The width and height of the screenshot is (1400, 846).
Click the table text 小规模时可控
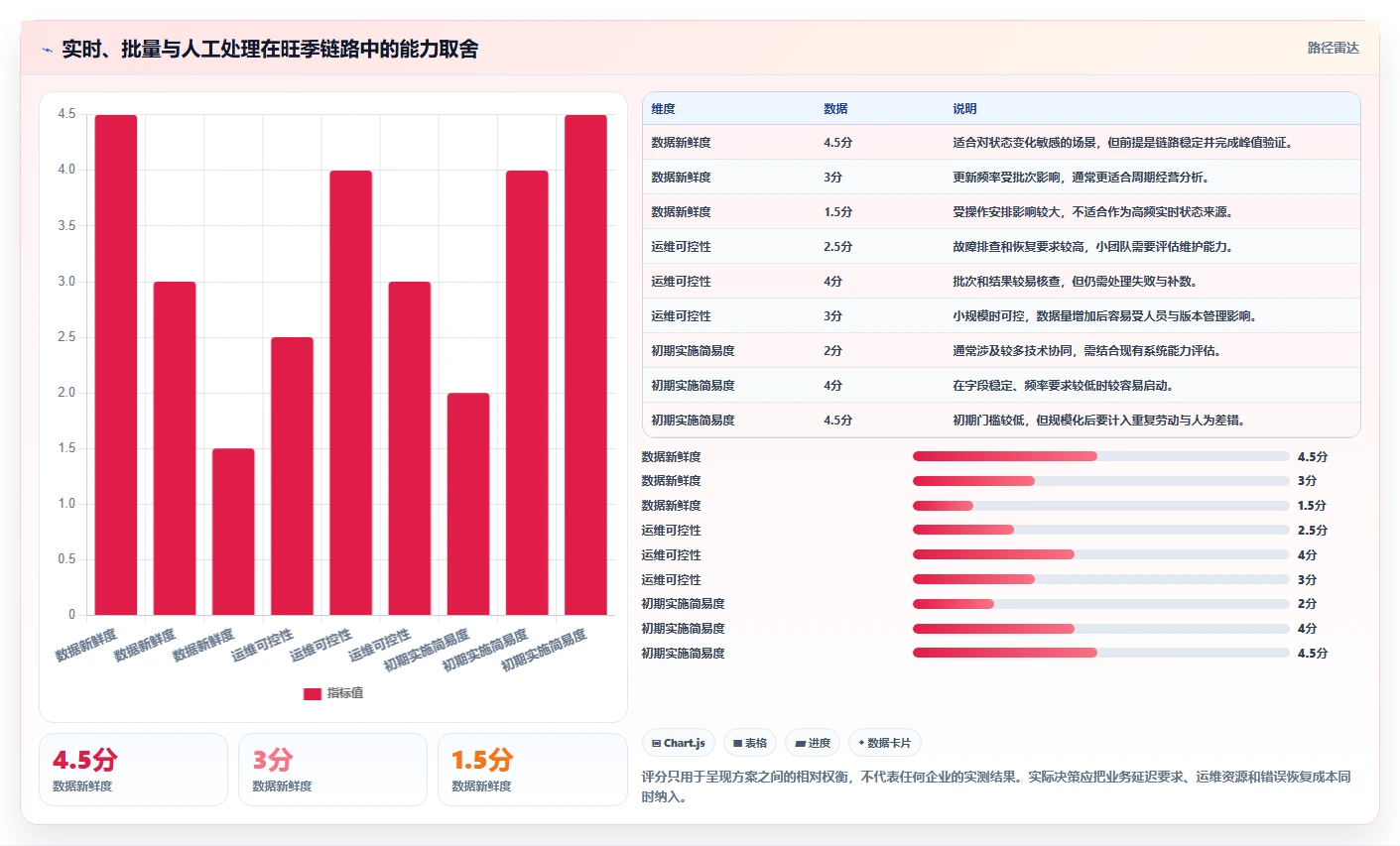[988, 316]
